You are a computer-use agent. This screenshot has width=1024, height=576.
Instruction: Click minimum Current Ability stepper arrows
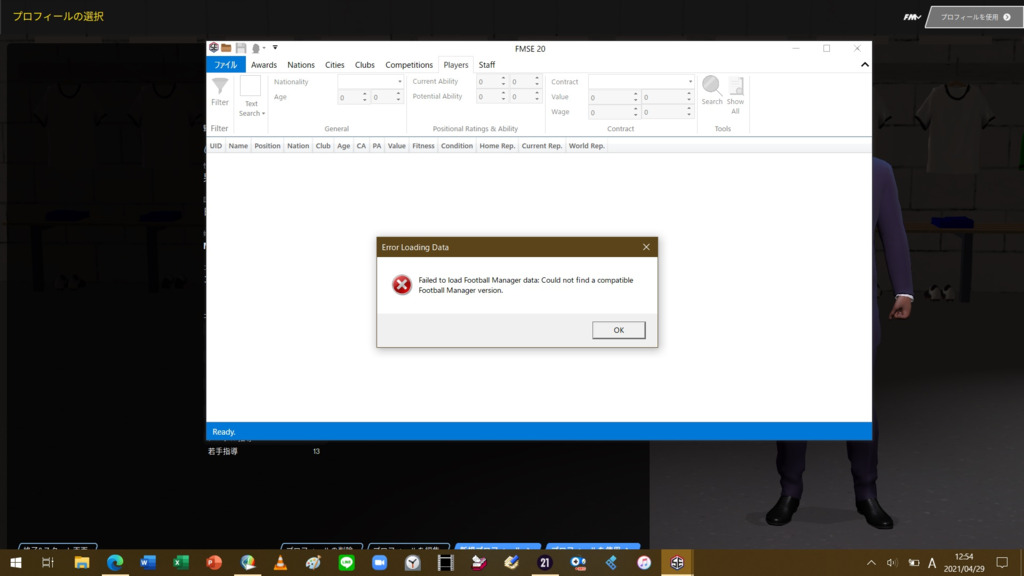pyautogui.click(x=503, y=82)
